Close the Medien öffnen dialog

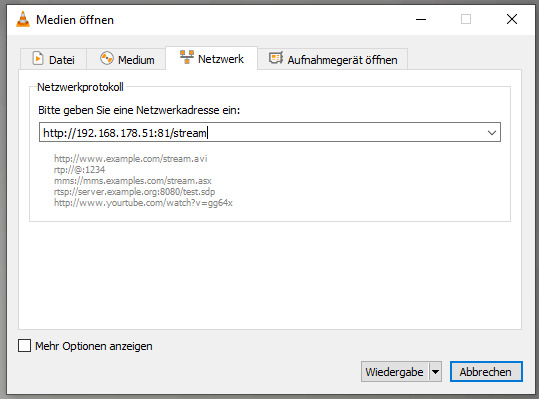(512, 19)
